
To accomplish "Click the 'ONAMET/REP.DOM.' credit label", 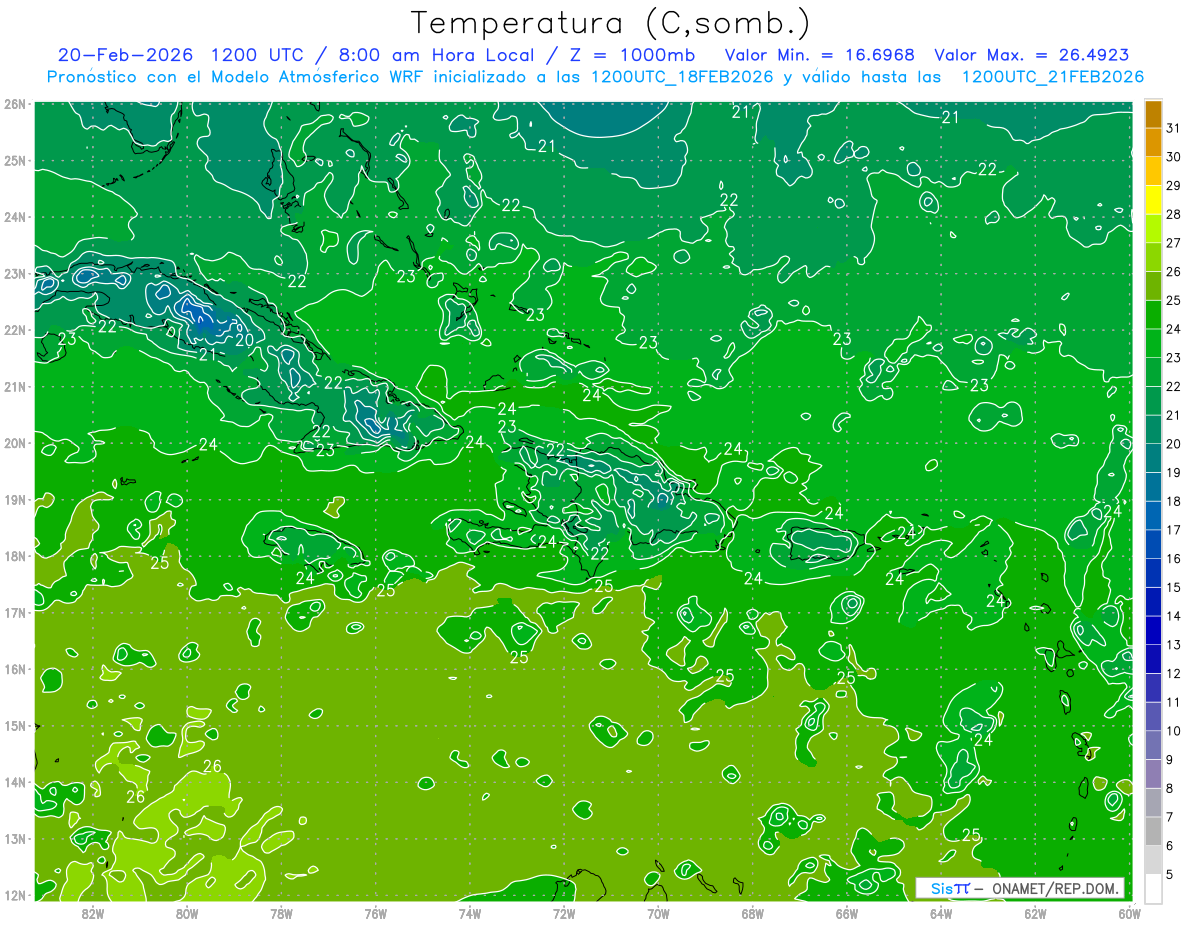I will pyautogui.click(x=1054, y=888).
